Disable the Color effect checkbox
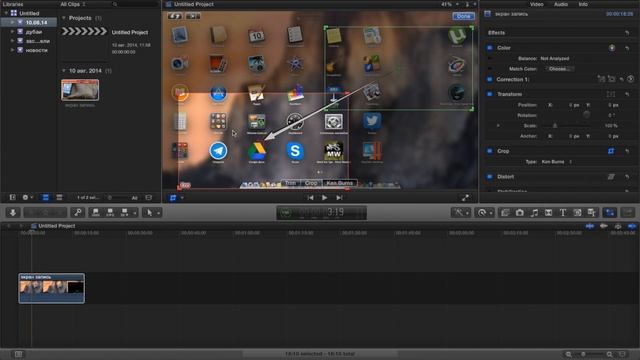The image size is (640, 360). pyautogui.click(x=490, y=48)
